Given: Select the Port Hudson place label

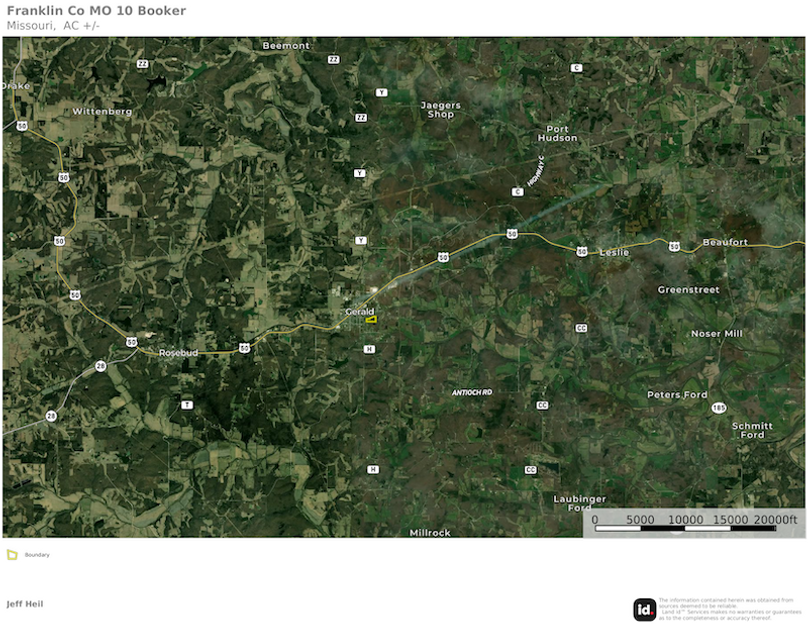Looking at the screenshot, I should 557,133.
